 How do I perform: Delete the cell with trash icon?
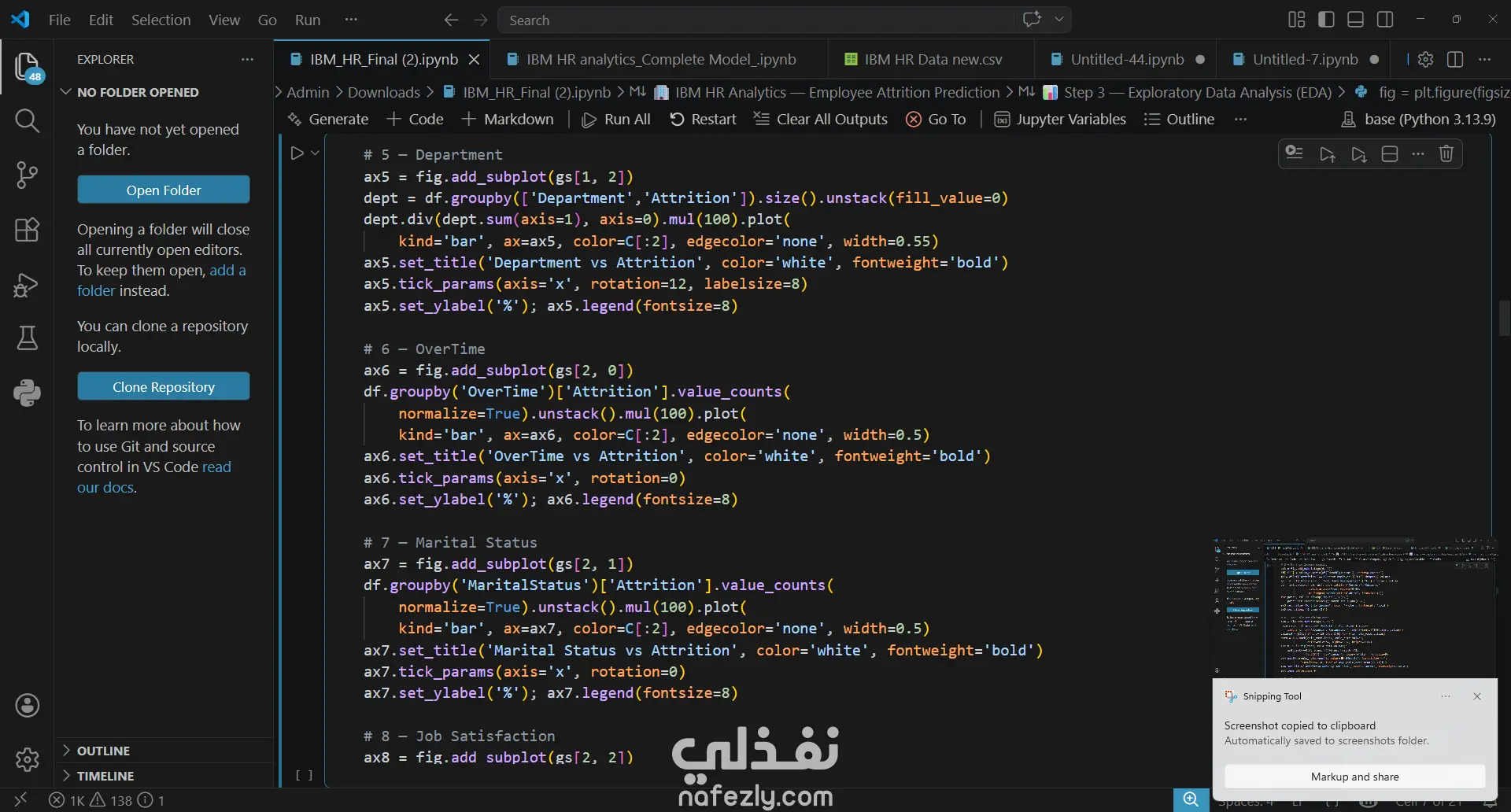click(1446, 154)
